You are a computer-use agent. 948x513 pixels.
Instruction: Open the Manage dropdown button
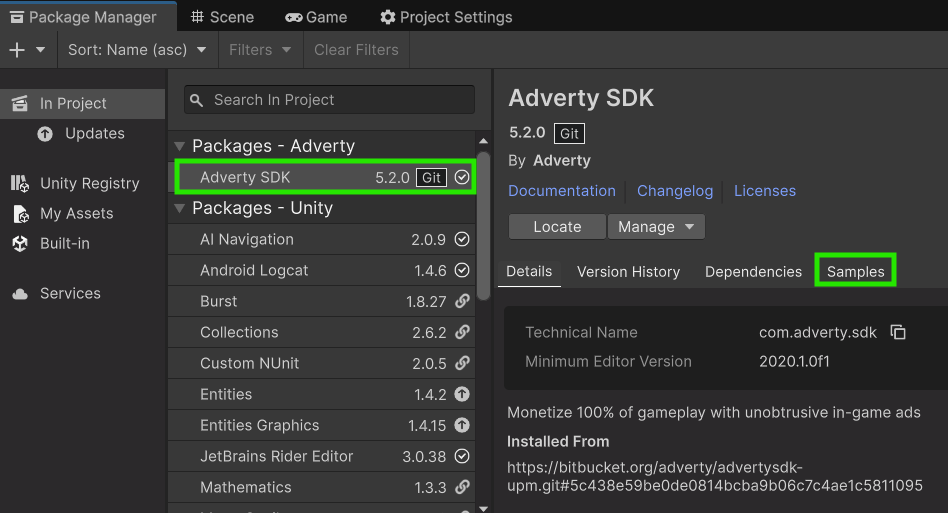pos(656,227)
